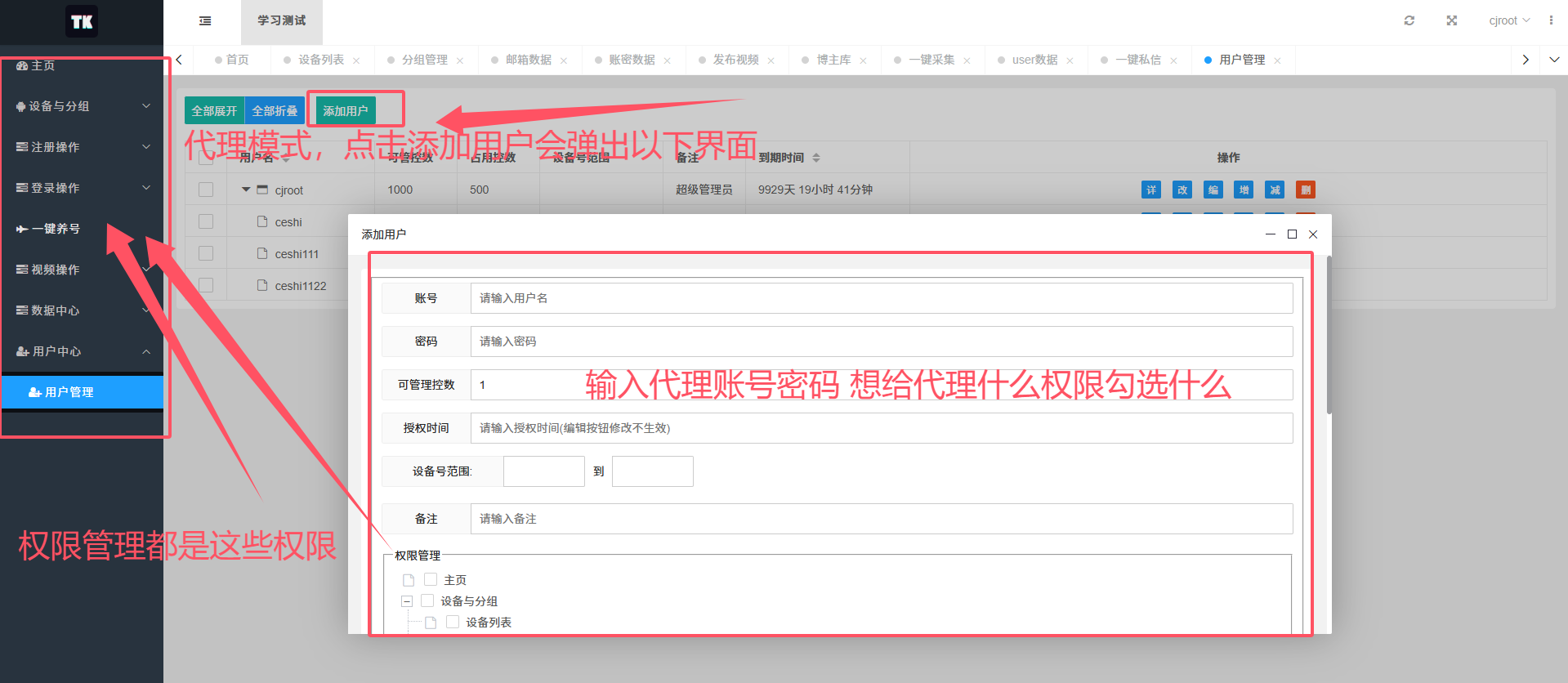Image resolution: width=1568 pixels, height=683 pixels.
Task: Click the 学习测试 header tab
Action: coord(282,21)
